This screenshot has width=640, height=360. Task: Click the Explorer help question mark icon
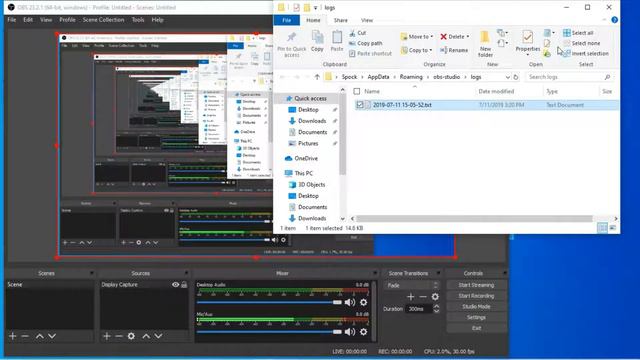614,20
